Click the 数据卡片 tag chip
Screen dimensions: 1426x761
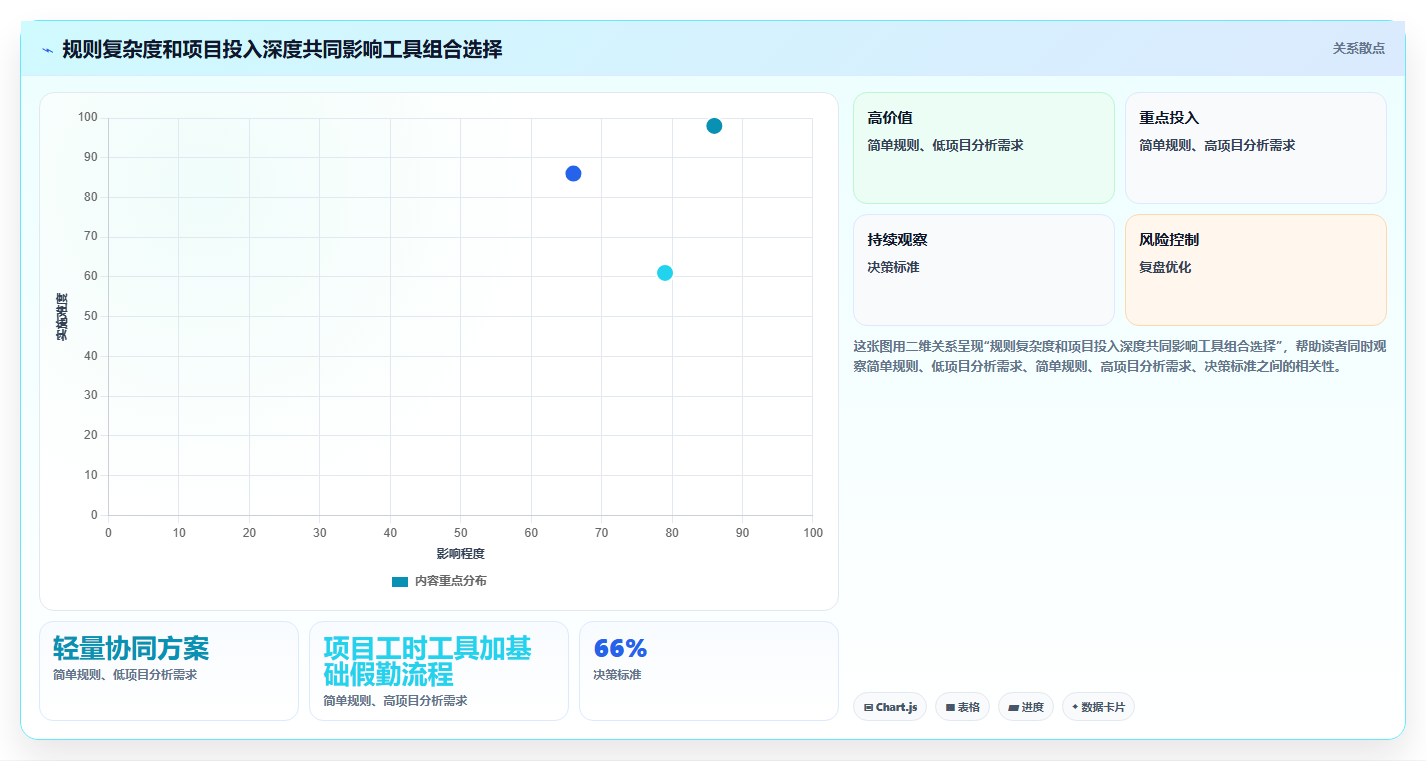click(x=1098, y=707)
